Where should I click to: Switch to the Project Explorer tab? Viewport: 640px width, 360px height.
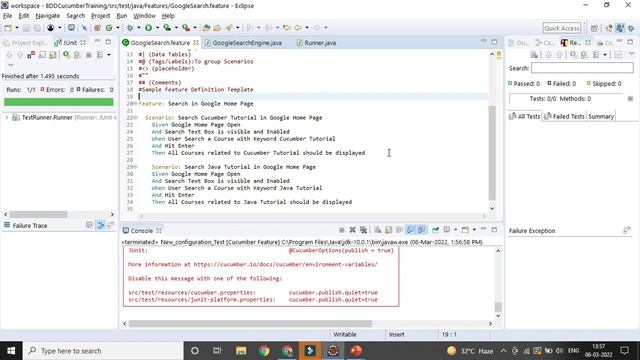[26, 42]
